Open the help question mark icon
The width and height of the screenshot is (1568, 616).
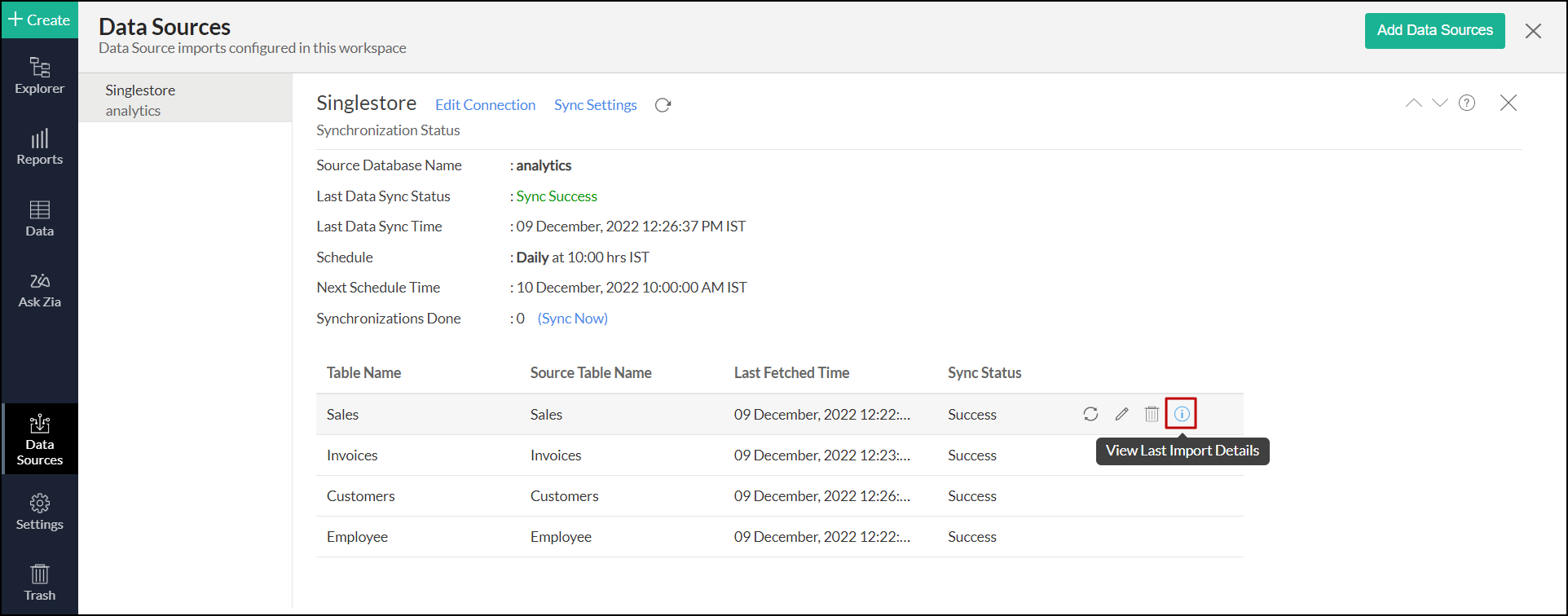click(1467, 103)
